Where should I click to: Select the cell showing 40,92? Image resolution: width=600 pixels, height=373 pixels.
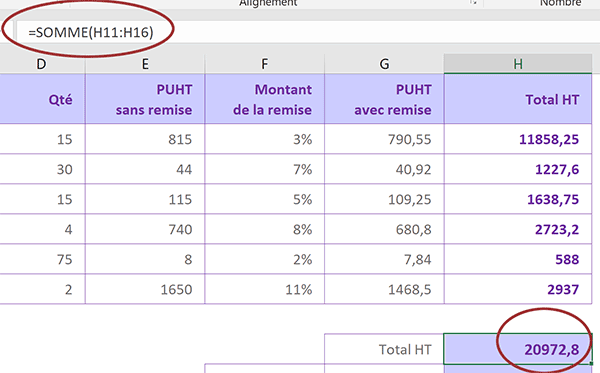click(384, 169)
